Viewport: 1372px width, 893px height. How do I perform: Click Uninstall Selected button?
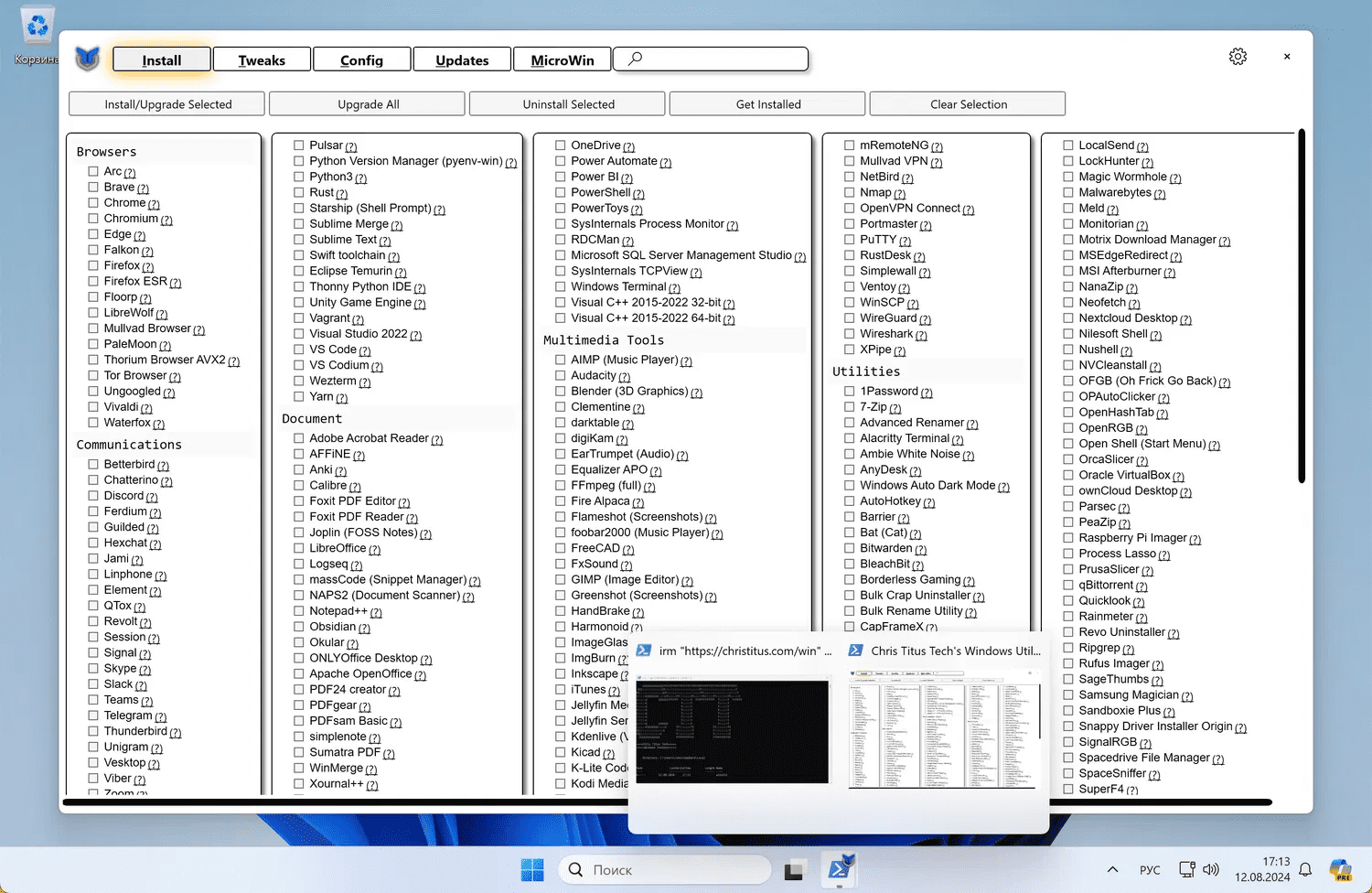pyautogui.click(x=568, y=104)
